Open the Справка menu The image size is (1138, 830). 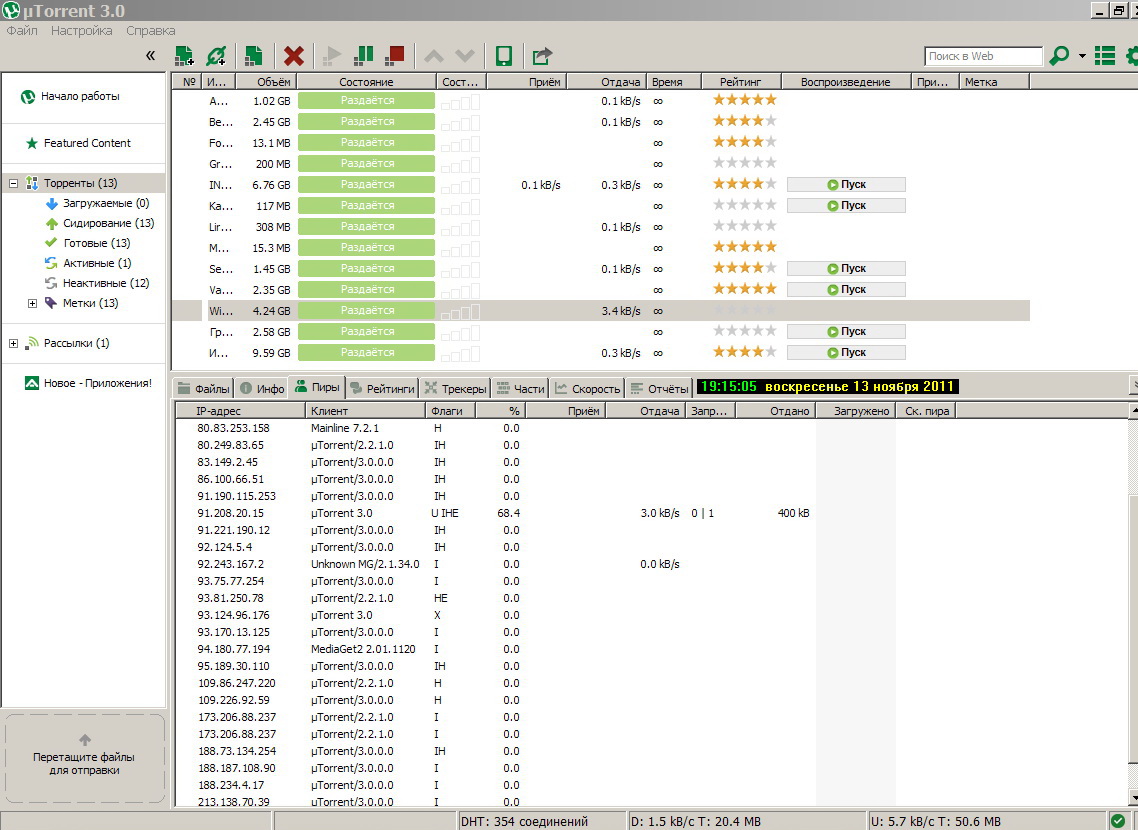click(150, 30)
